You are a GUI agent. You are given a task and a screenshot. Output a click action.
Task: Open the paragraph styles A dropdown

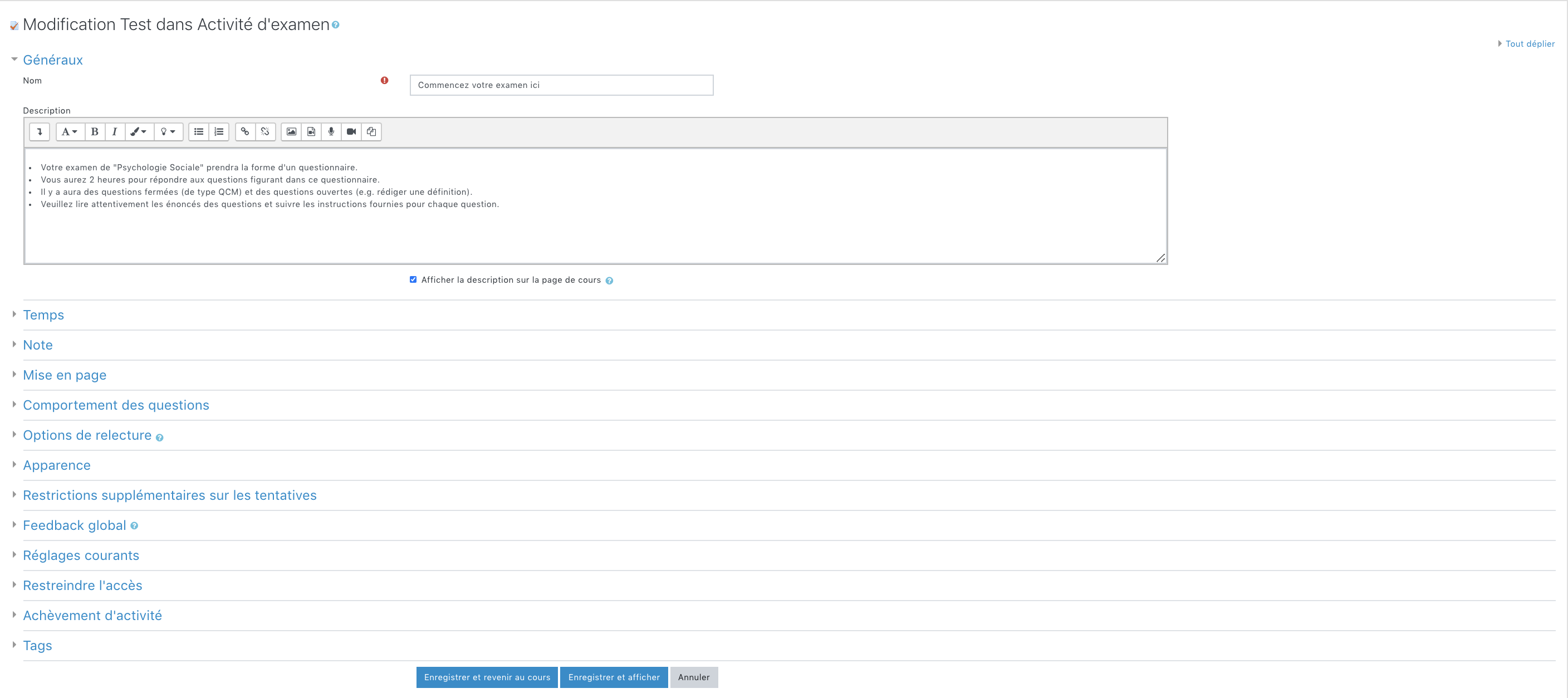click(70, 131)
